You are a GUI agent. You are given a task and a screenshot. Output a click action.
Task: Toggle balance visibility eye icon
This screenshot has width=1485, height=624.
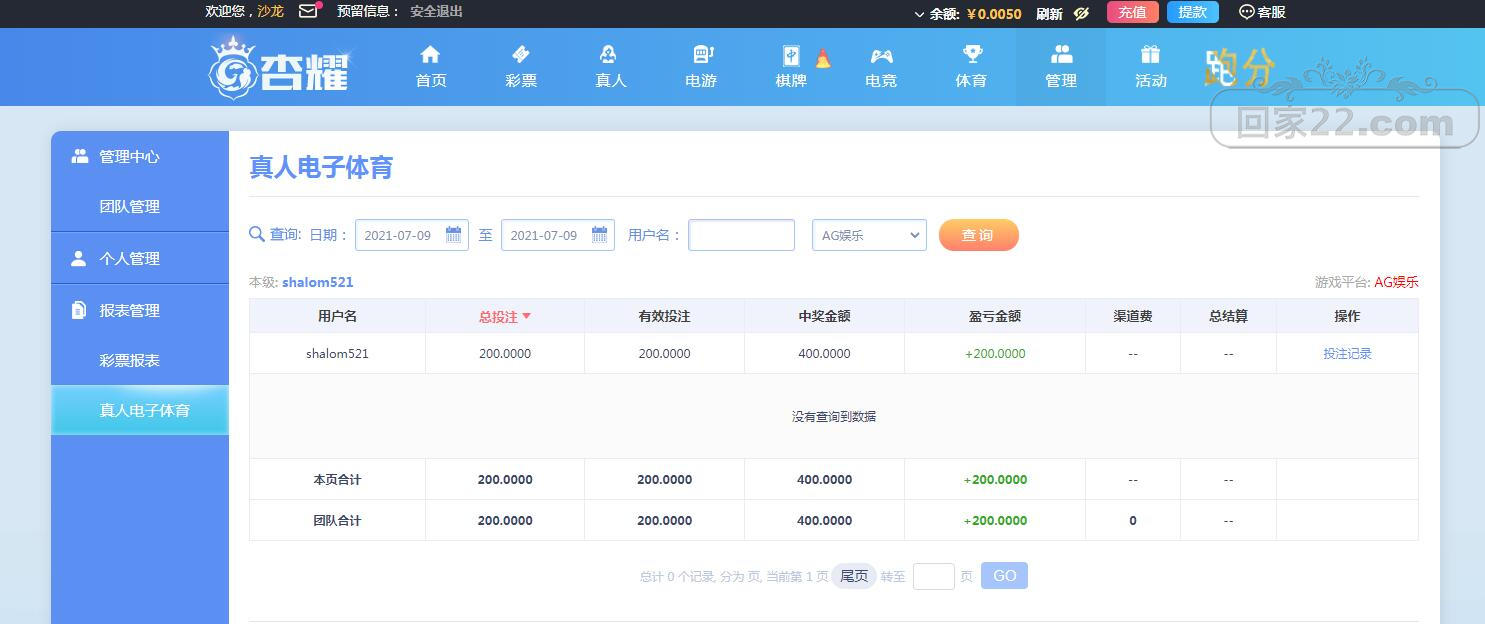click(x=1081, y=13)
